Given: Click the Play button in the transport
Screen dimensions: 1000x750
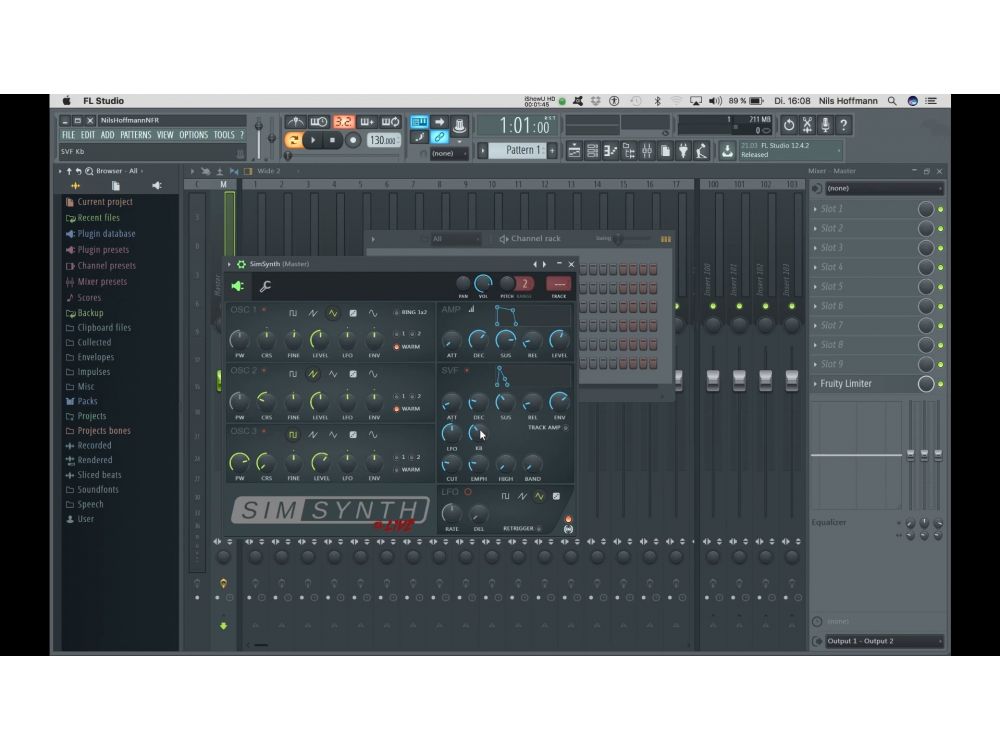Looking at the screenshot, I should 313,141.
